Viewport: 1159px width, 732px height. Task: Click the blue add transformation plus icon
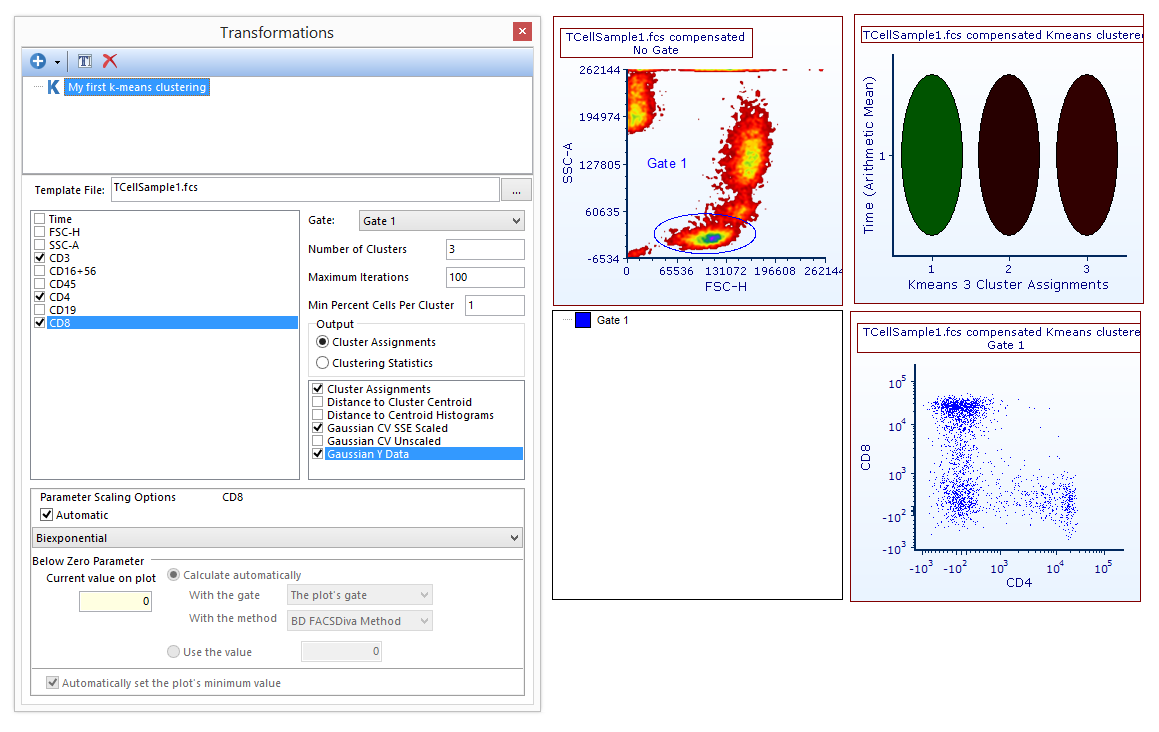click(38, 62)
